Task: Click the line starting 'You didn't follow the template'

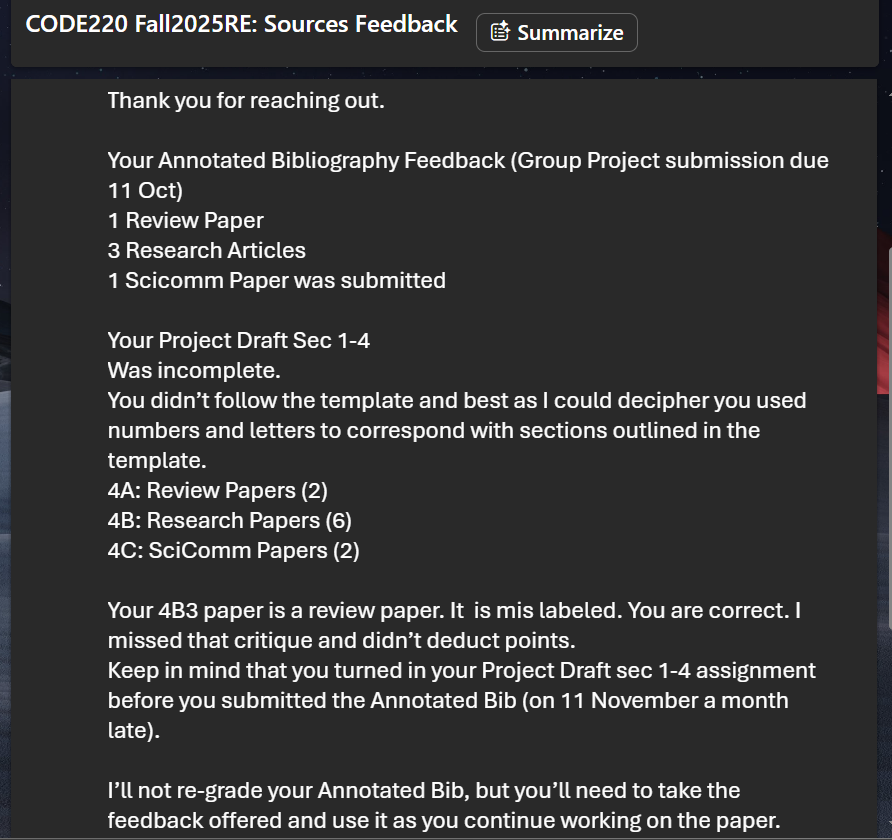Action: 456,400
